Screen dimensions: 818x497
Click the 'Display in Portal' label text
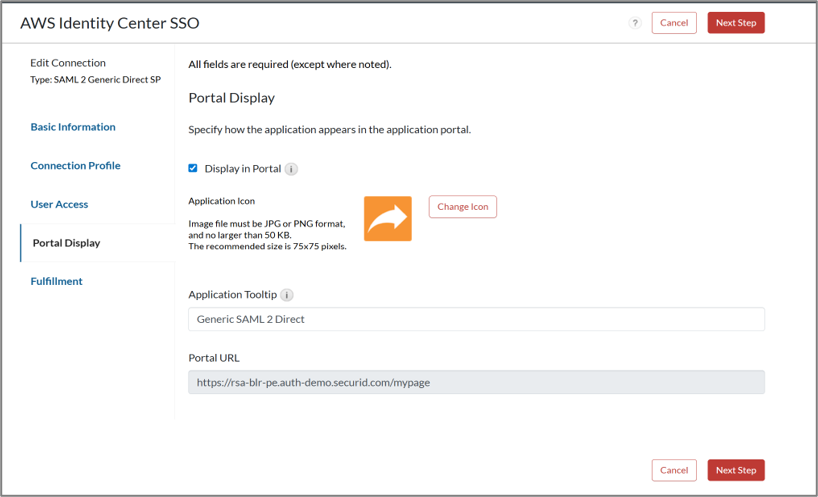(x=243, y=168)
